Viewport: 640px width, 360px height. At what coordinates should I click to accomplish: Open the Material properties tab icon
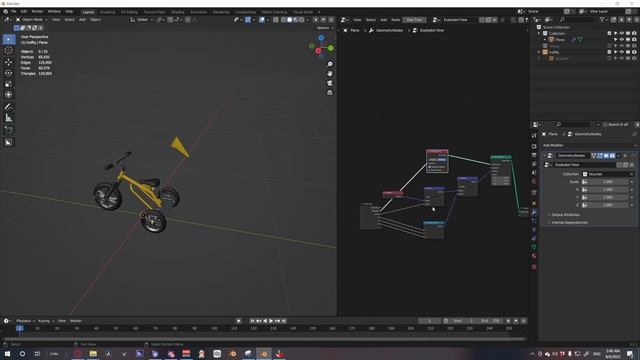tap(534, 256)
